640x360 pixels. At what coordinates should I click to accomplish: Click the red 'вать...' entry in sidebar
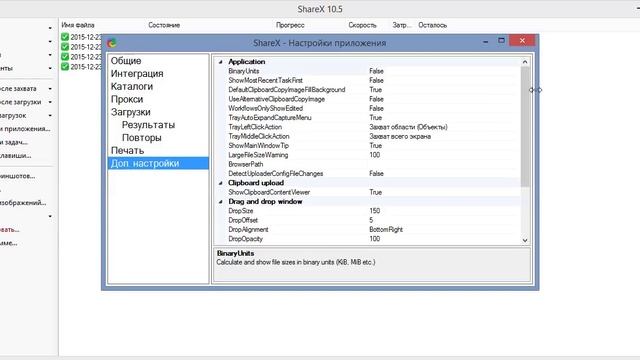click(10, 230)
